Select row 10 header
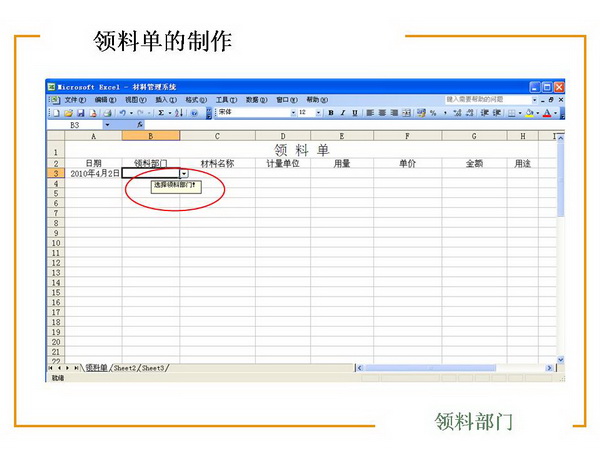This screenshot has height=450, width=600. [x=56, y=243]
